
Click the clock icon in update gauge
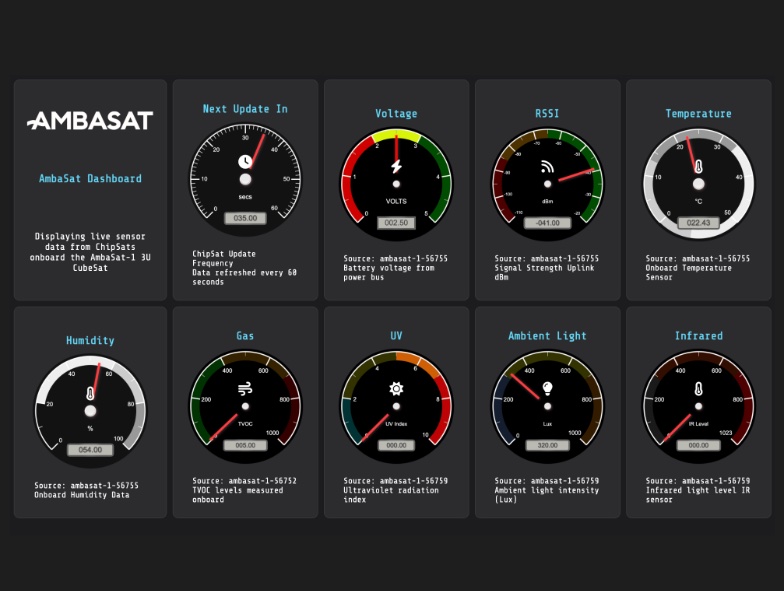tap(245, 161)
